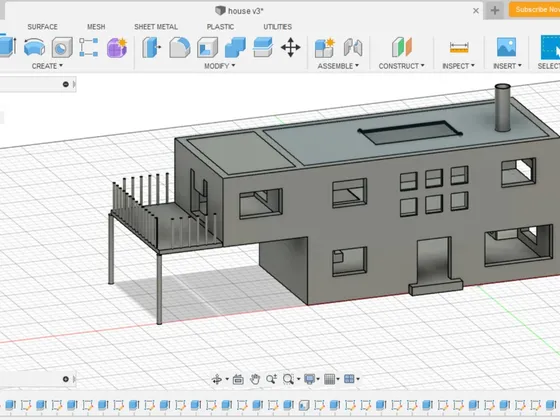Image resolution: width=560 pixels, height=420 pixels.
Task: Select the Hole tool
Action: 62,48
